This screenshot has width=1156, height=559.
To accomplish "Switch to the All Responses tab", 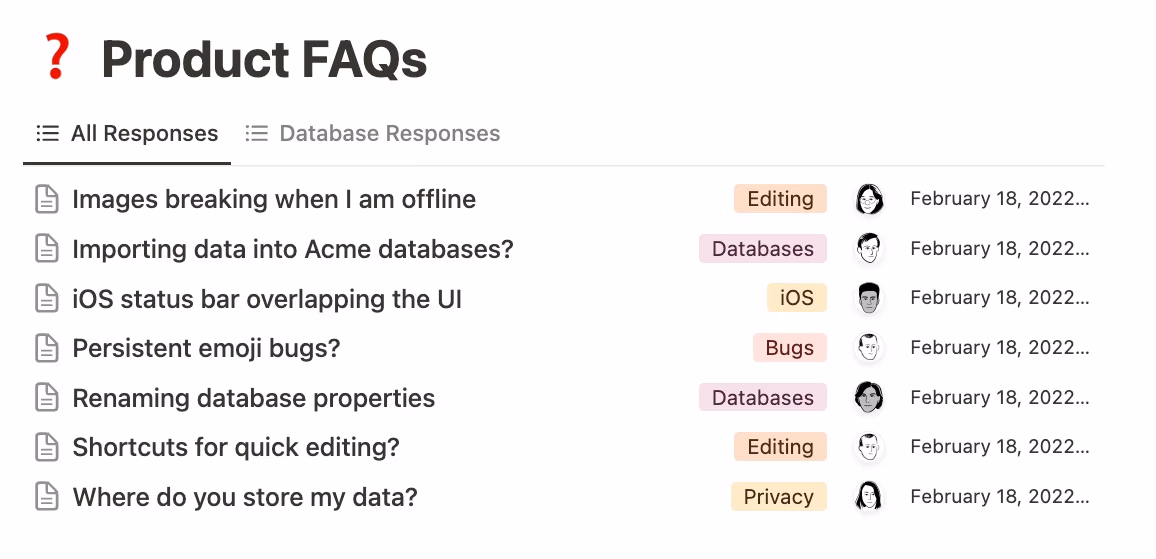I will click(x=127, y=134).
